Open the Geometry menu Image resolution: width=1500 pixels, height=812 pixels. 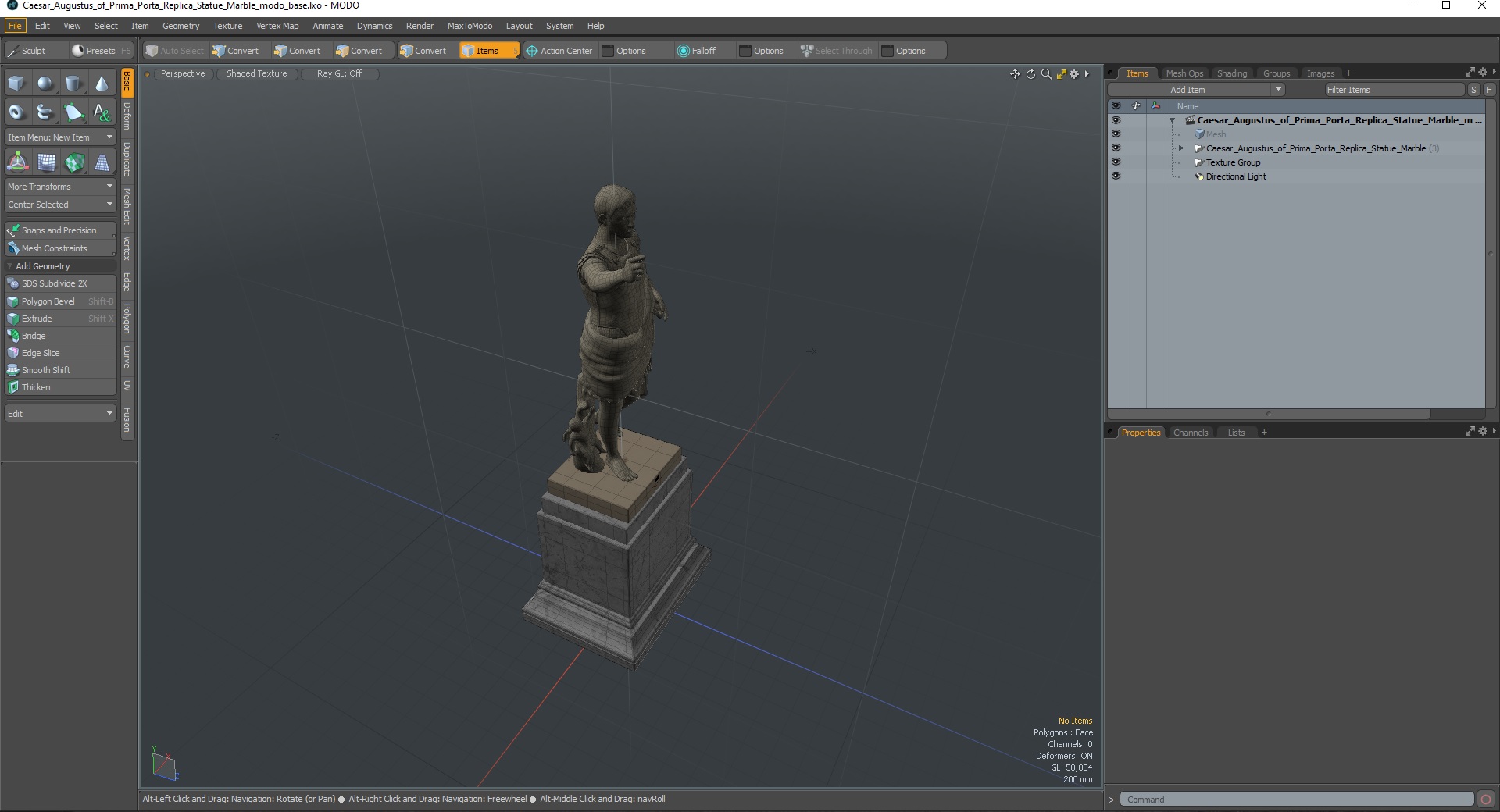pyautogui.click(x=180, y=26)
